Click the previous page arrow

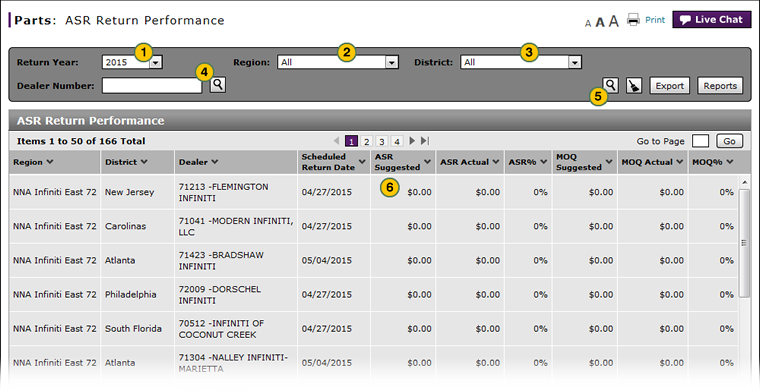pyautogui.click(x=336, y=141)
